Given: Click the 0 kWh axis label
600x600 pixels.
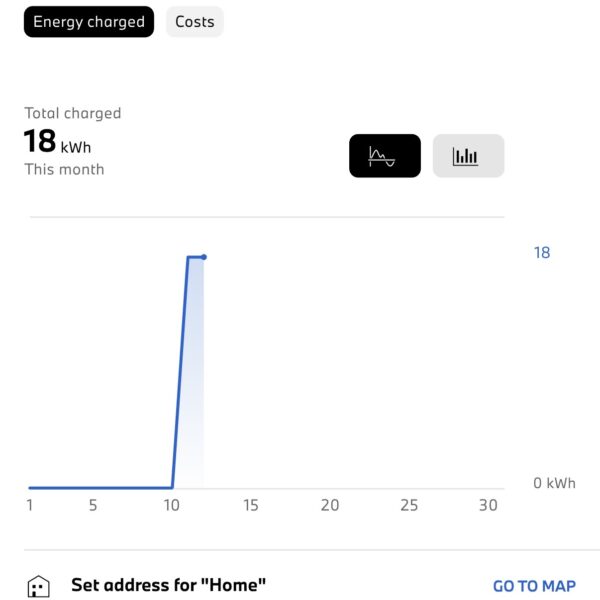Looking at the screenshot, I should (x=554, y=483).
